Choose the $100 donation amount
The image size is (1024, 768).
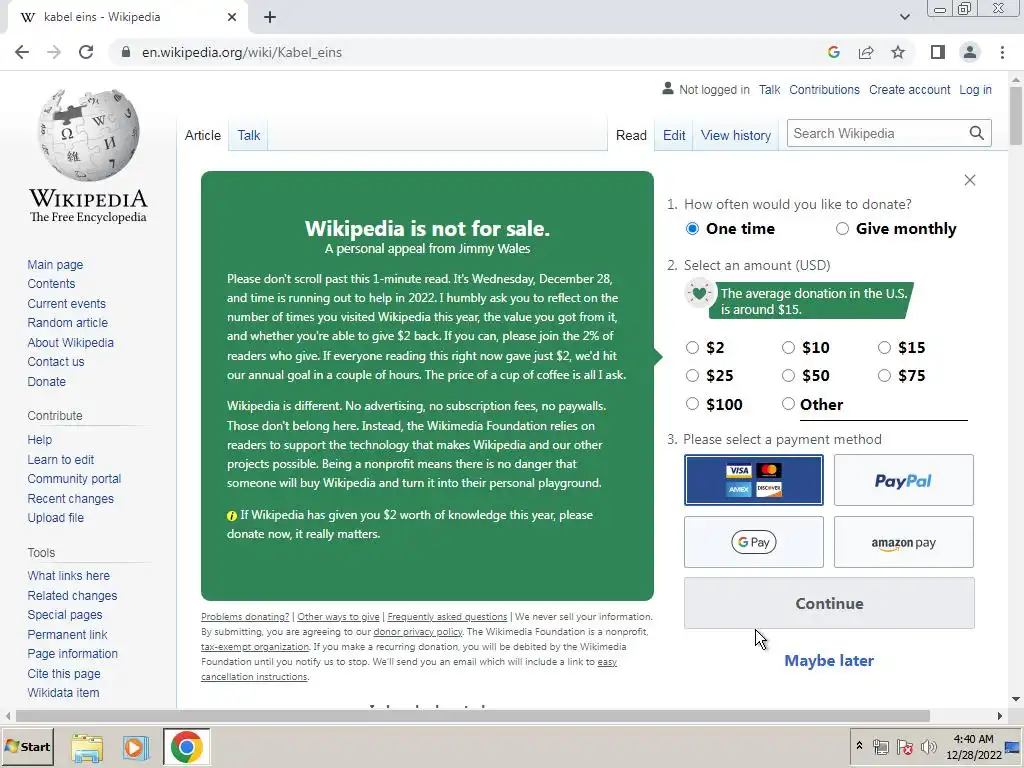coord(692,404)
